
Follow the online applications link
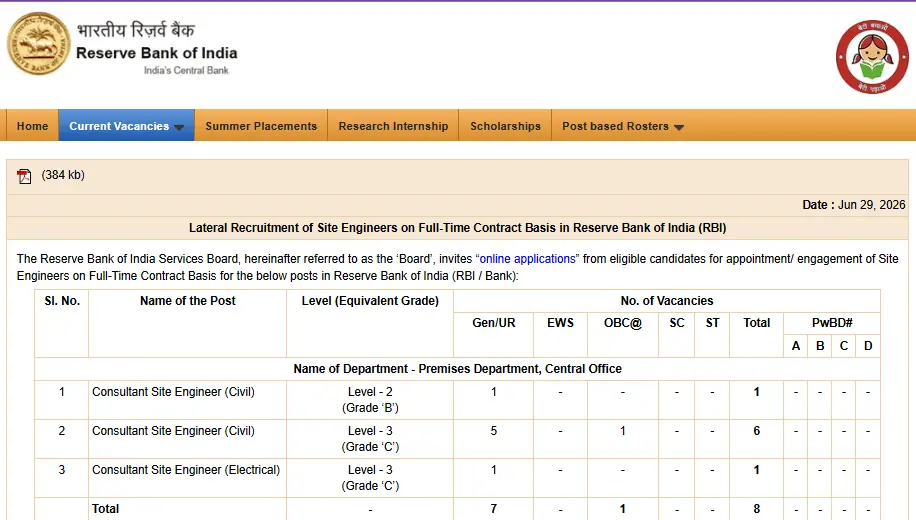[x=528, y=259]
